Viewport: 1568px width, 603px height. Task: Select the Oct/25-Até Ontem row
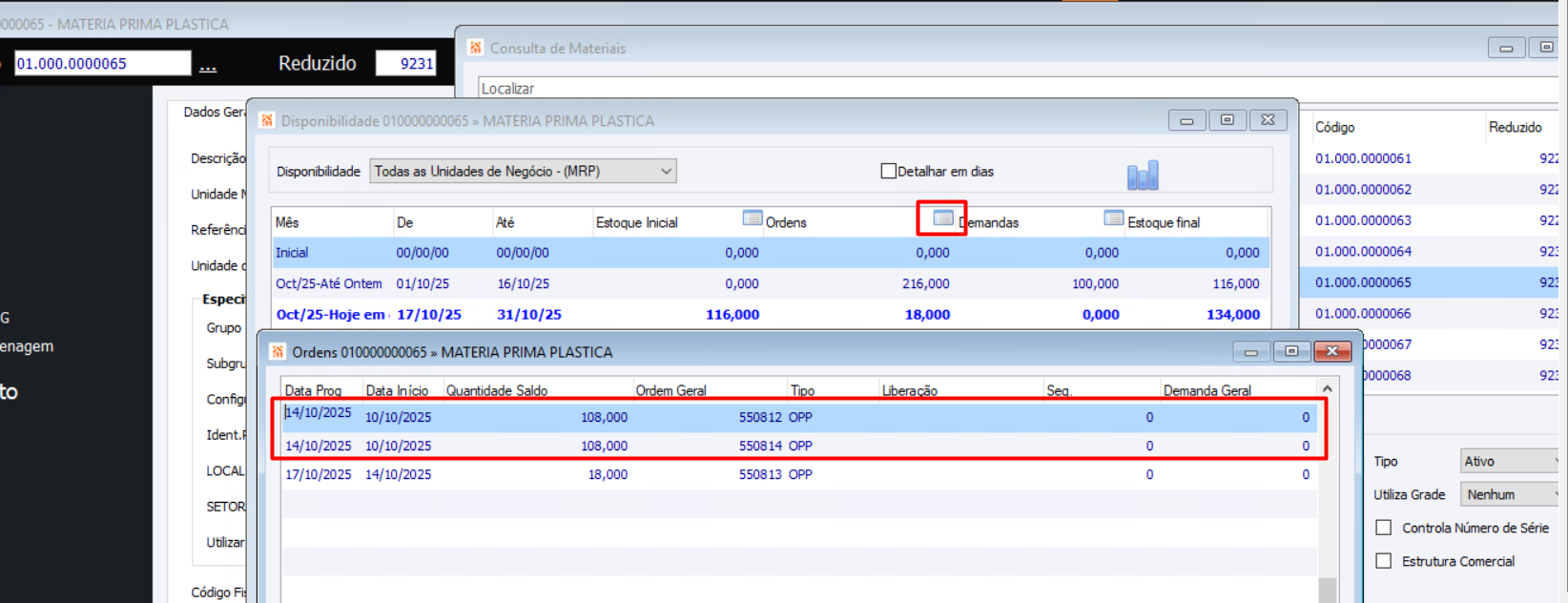770,283
